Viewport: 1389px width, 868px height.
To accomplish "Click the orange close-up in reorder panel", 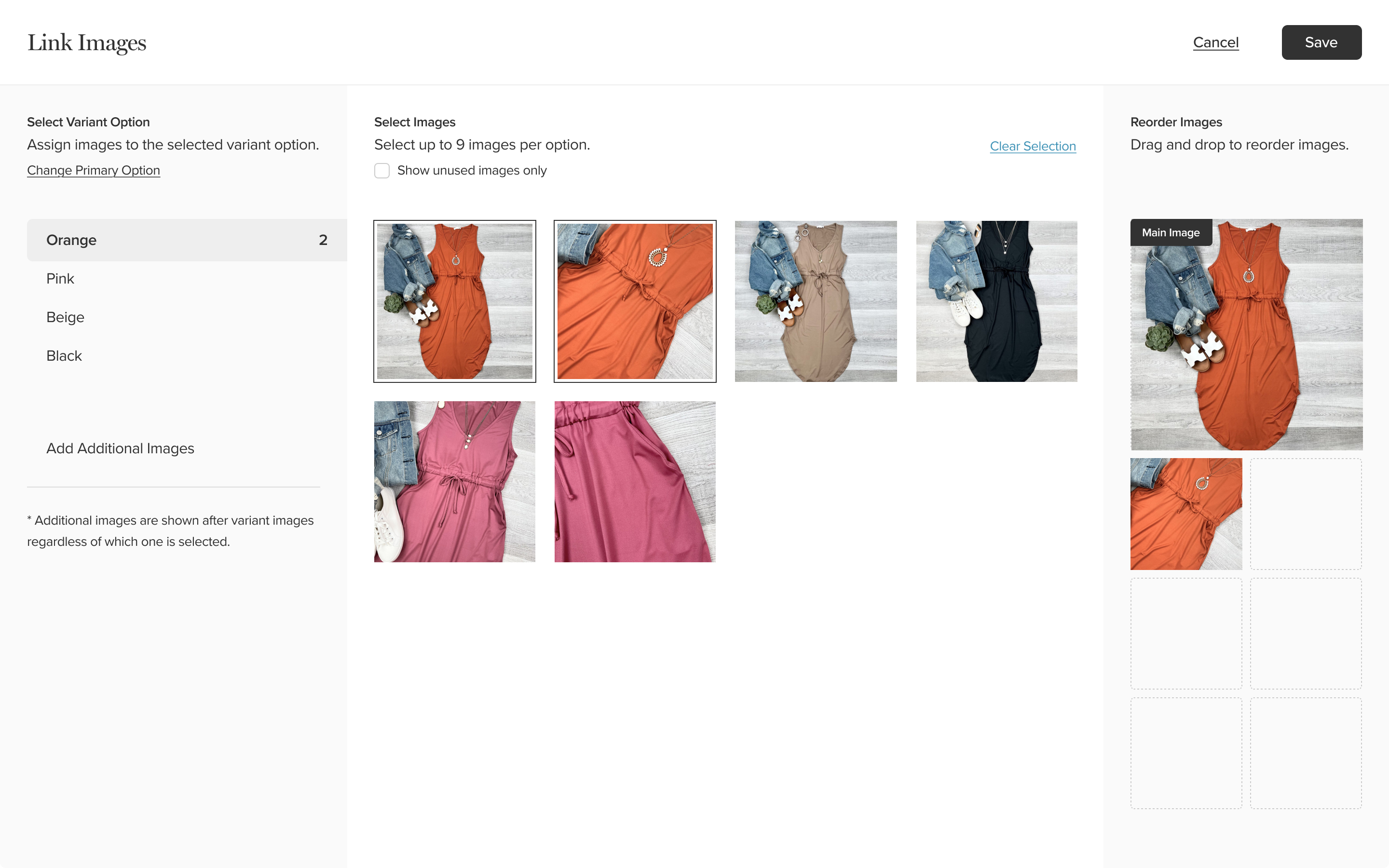I will (1186, 514).
